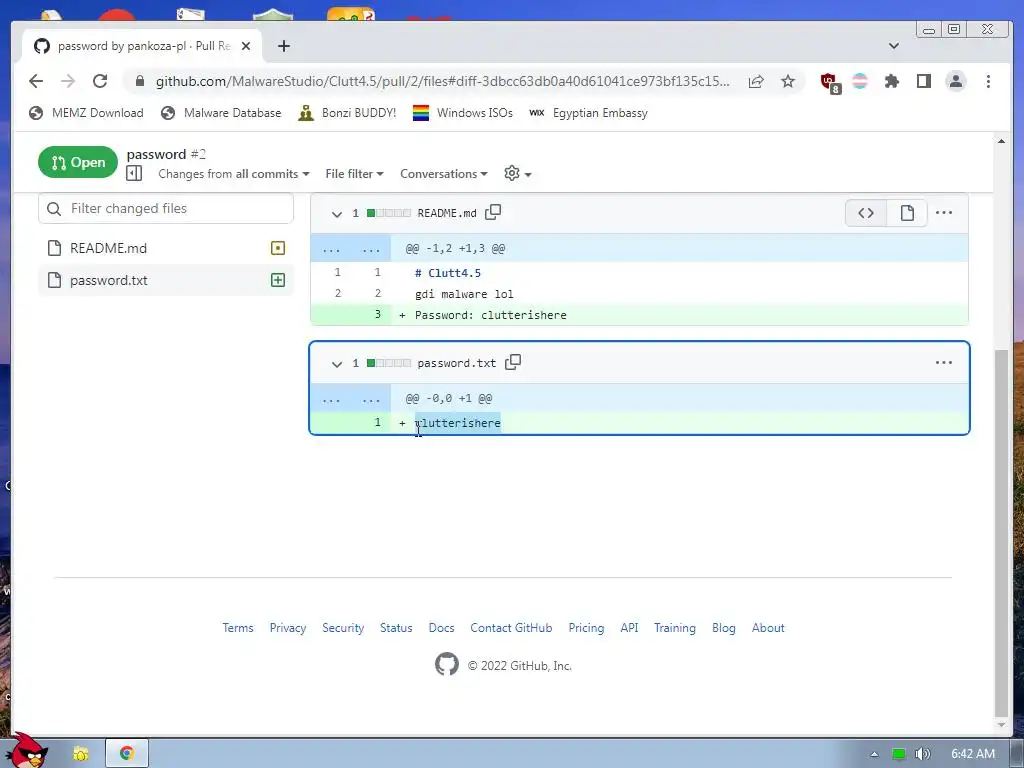Click the GitHub logo in the footer
Viewport: 1024px width, 768px height.
coord(447,665)
